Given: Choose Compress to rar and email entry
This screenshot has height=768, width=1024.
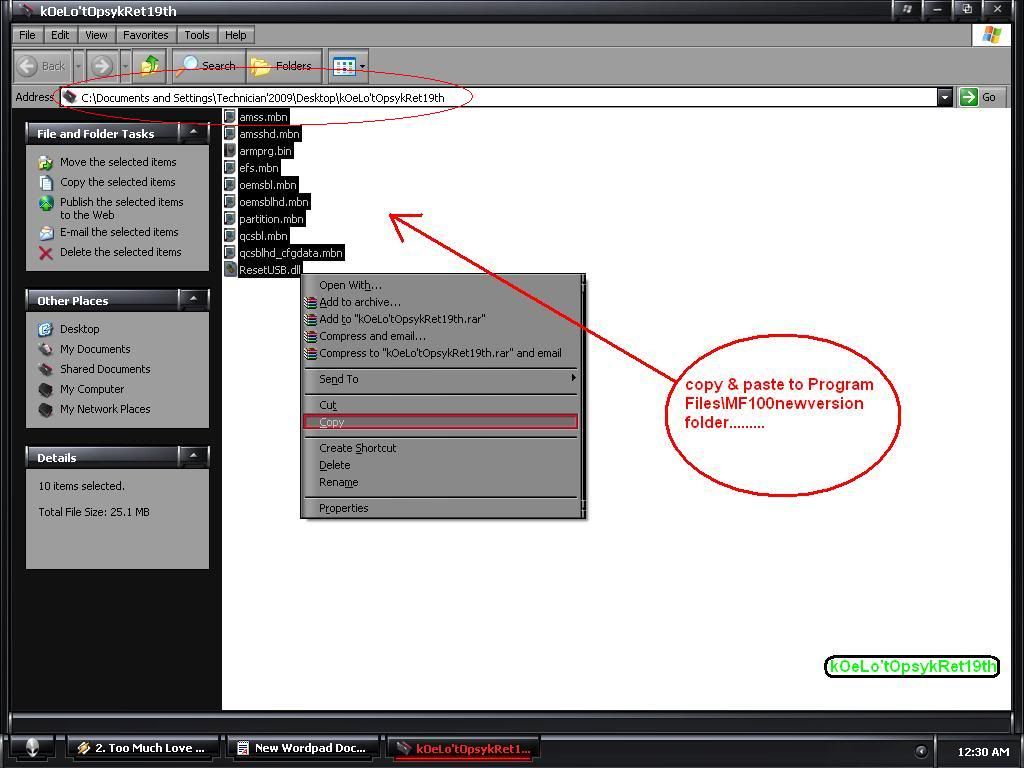Looking at the screenshot, I should (441, 353).
